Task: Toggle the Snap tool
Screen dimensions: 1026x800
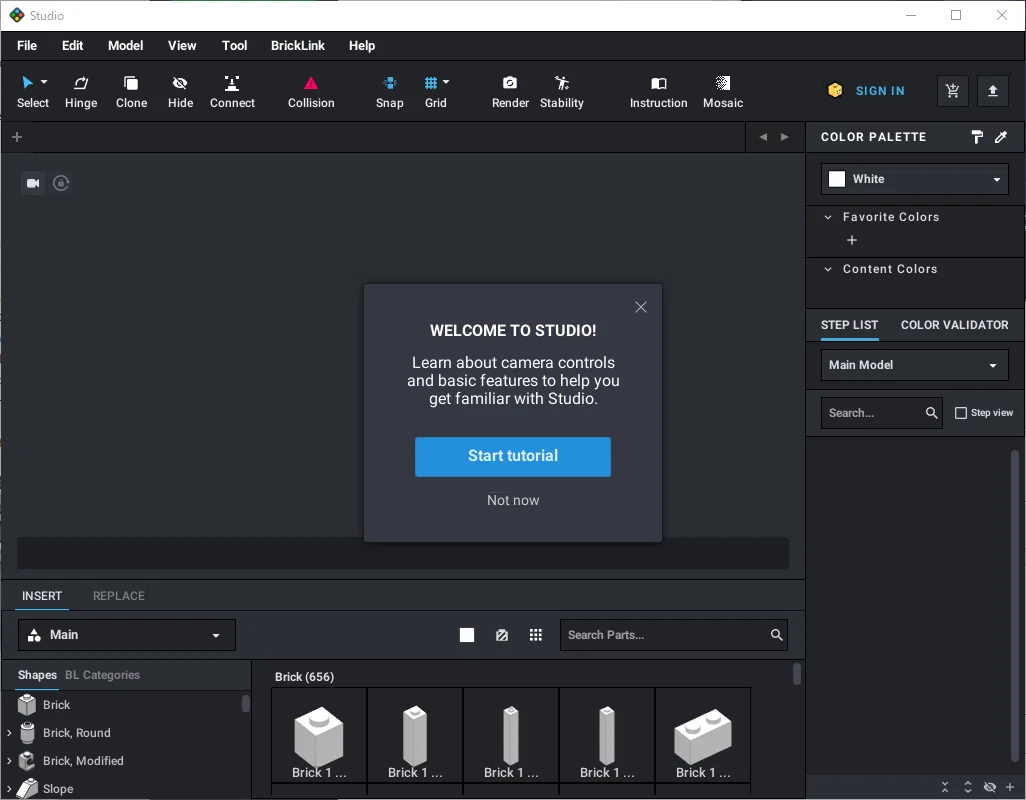Action: point(389,92)
